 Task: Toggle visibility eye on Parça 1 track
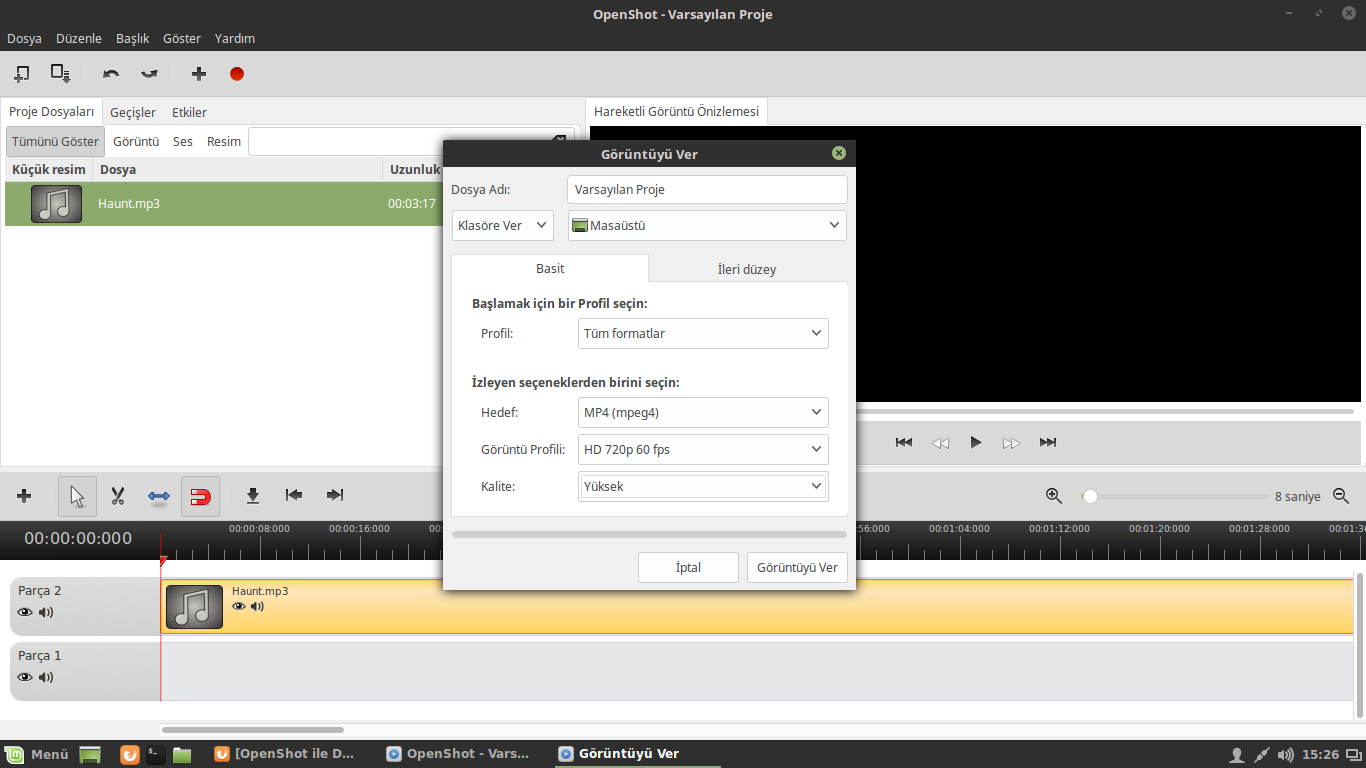pos(25,677)
